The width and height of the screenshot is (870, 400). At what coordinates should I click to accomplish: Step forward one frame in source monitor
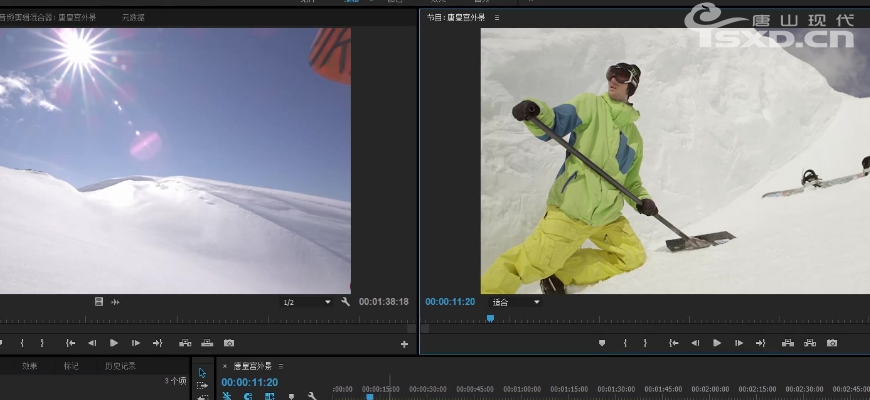coord(135,343)
